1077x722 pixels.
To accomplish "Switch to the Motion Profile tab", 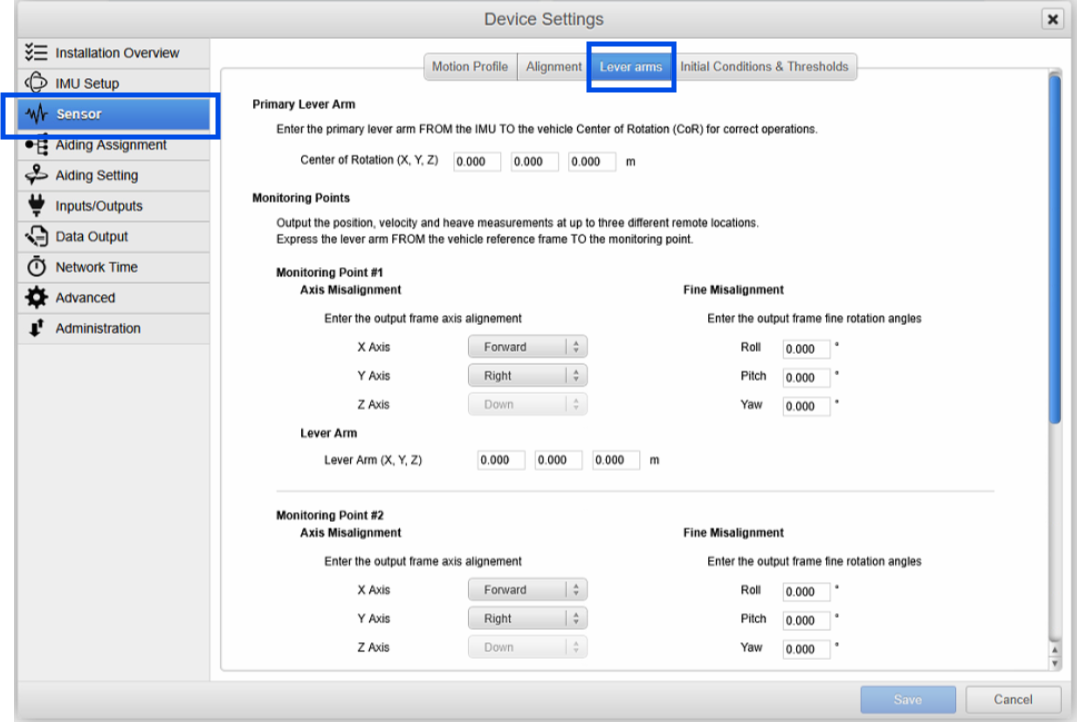I will (470, 67).
